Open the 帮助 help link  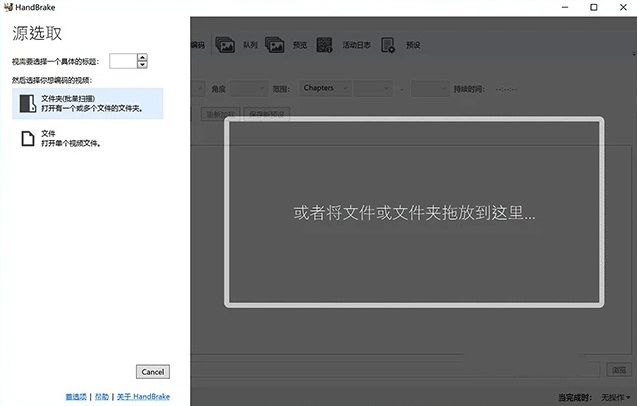(x=102, y=396)
